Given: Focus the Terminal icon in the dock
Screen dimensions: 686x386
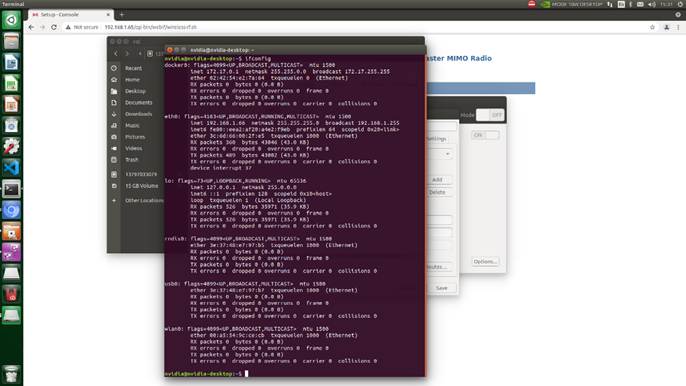Looking at the screenshot, I should tap(11, 189).
